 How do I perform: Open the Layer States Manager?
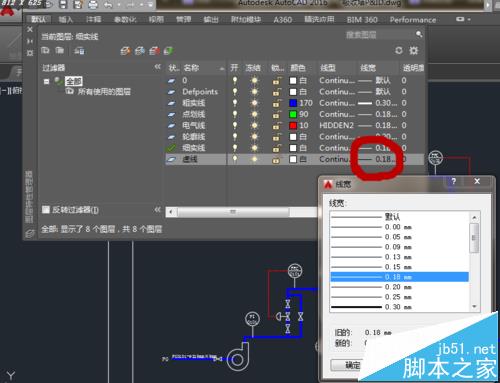79,51
